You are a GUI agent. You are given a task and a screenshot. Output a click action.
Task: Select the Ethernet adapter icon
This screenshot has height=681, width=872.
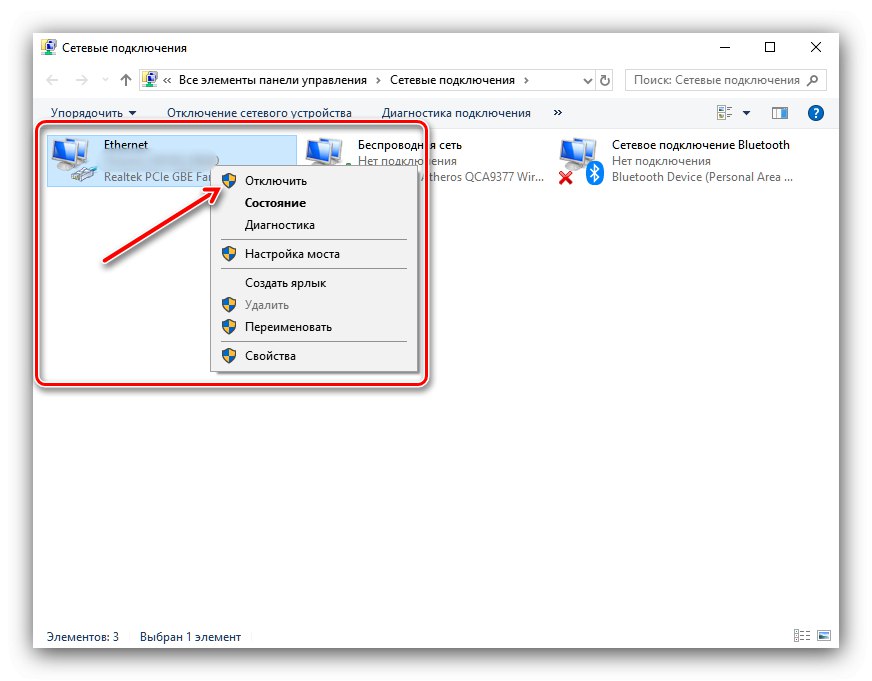(x=73, y=161)
